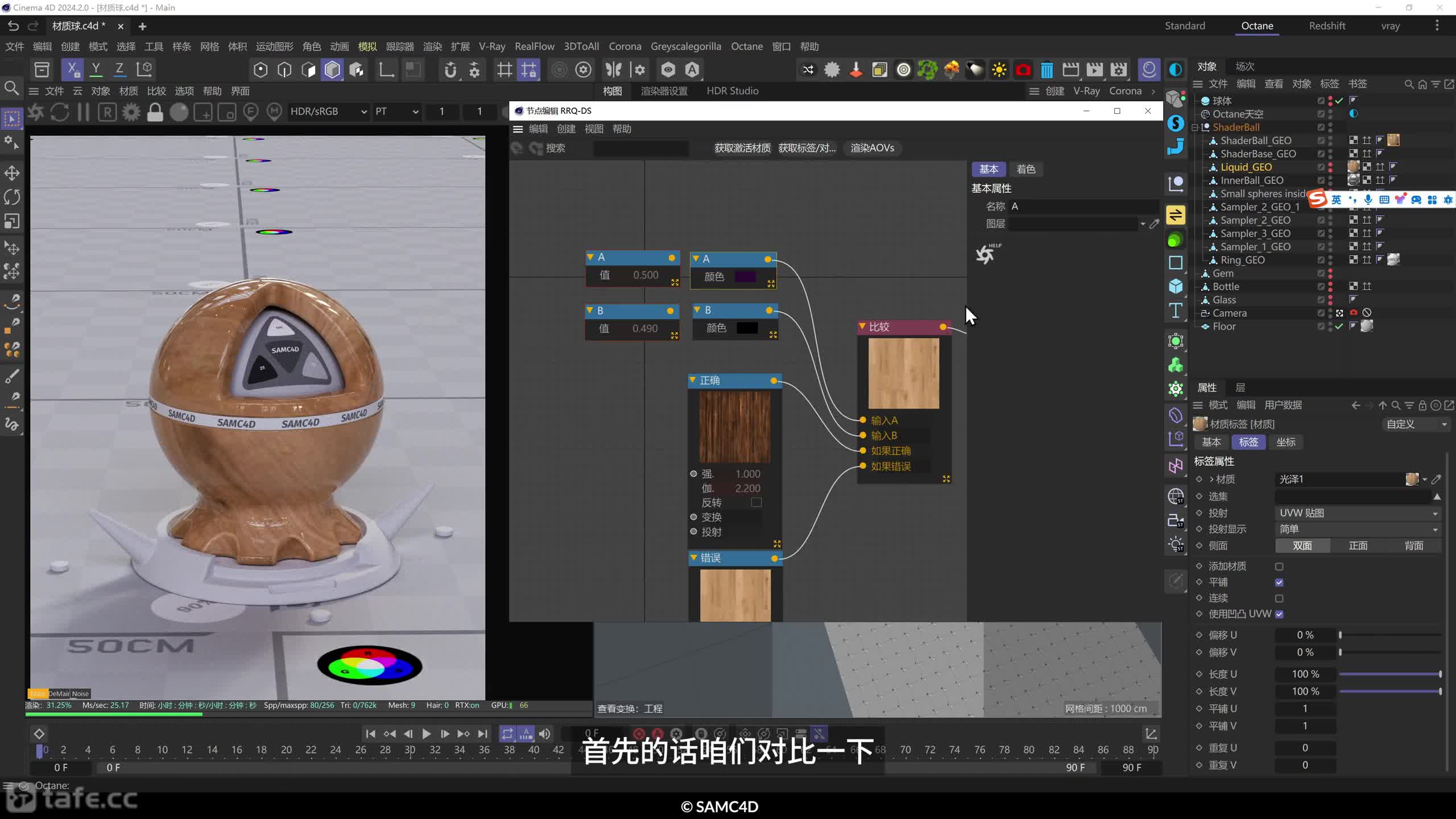This screenshot has width=1456, height=819.
Task: Click the search magnifier icon at left
Action: coord(11,88)
